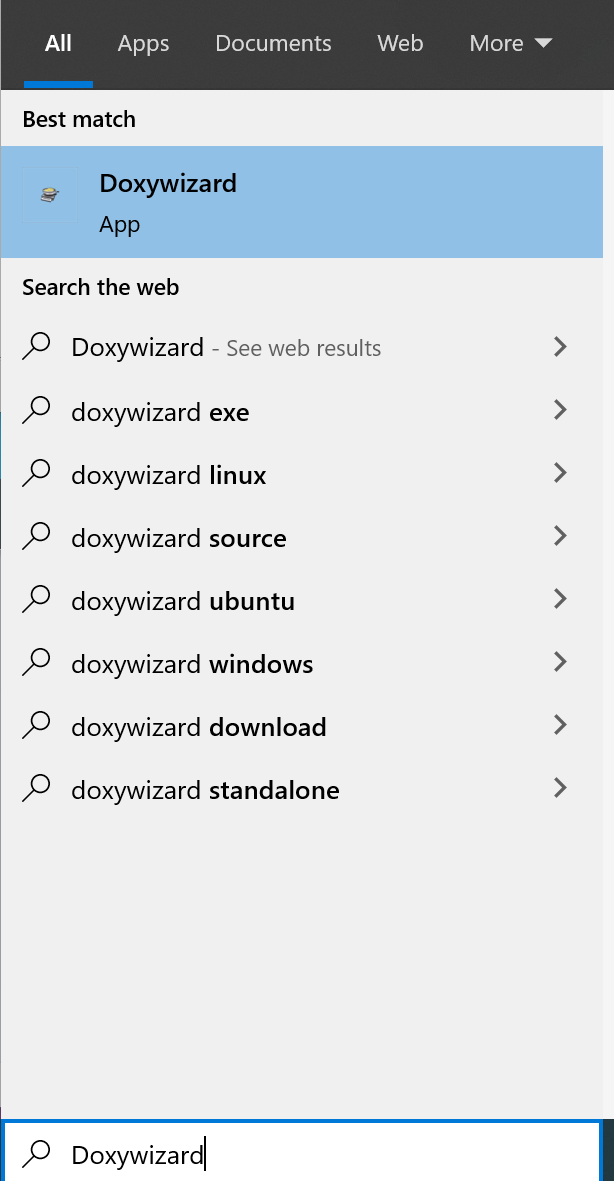614x1181 pixels.
Task: Click magnifier icon next to doxywizard ubuntu
Action: pyautogui.click(x=36, y=600)
